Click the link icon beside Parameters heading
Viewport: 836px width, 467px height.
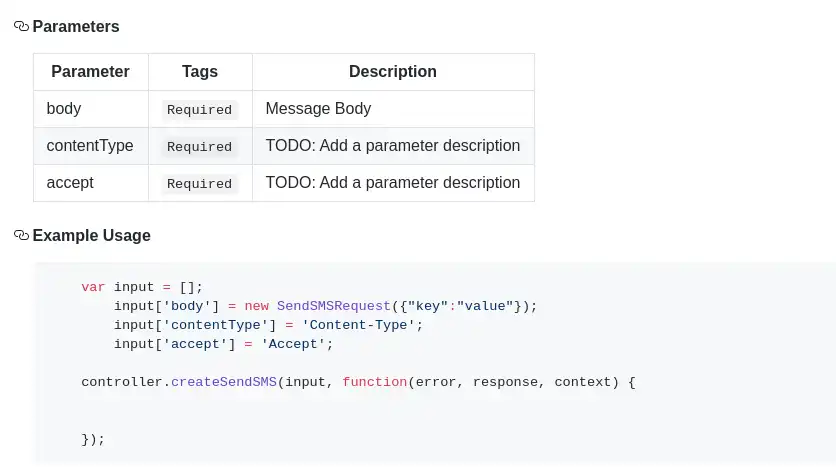click(x=21, y=27)
